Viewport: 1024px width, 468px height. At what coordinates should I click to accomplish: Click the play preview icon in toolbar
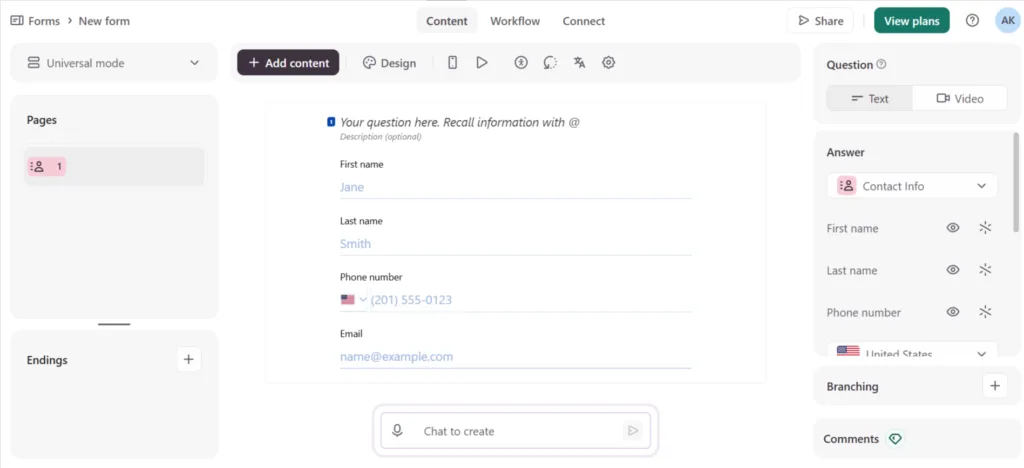point(482,63)
